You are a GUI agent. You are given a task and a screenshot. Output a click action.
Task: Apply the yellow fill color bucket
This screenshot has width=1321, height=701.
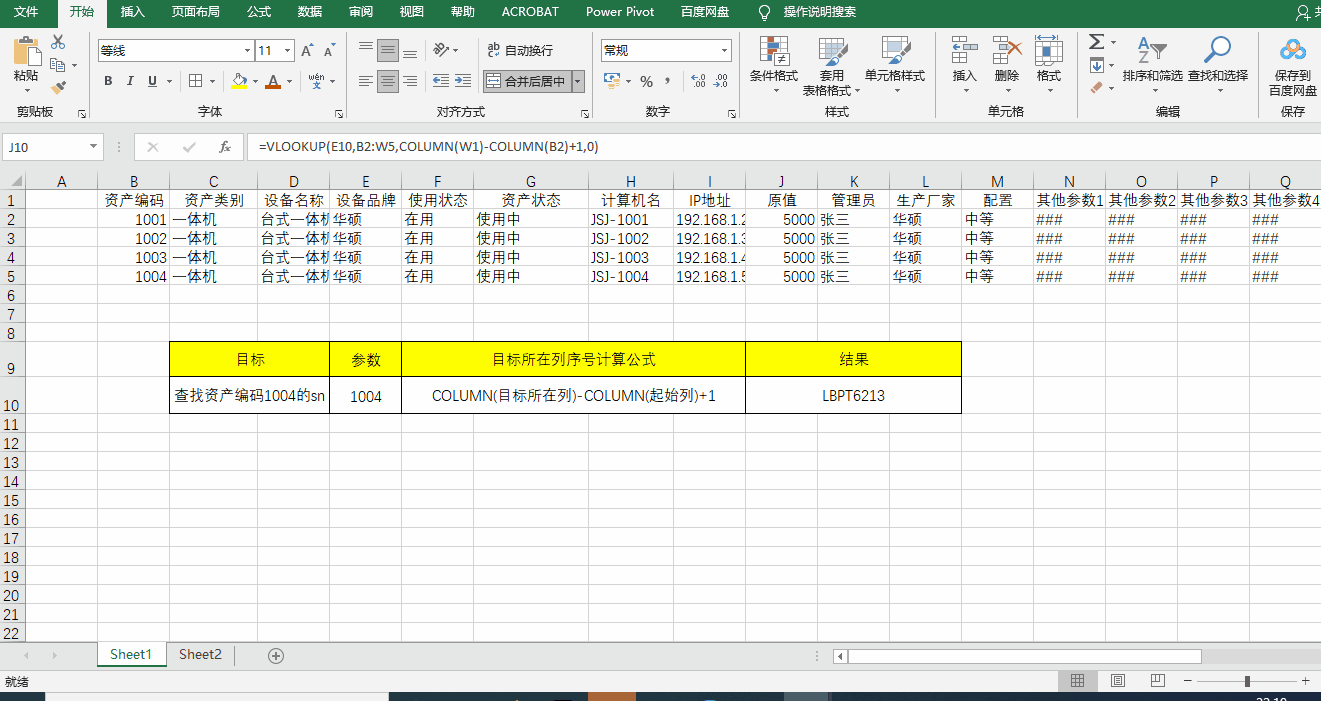point(239,81)
